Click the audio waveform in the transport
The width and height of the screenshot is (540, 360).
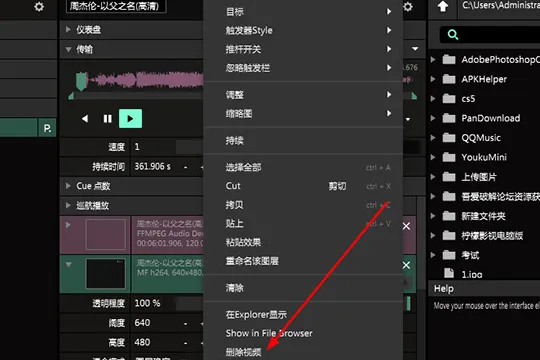(146, 80)
